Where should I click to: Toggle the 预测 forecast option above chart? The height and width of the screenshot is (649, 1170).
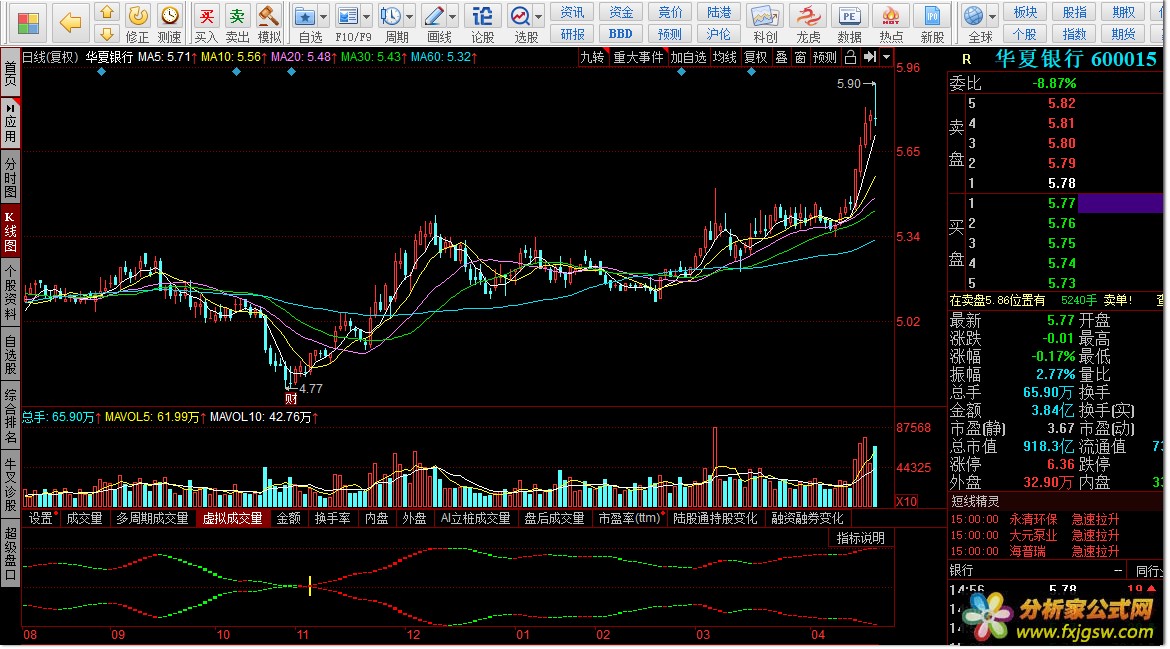click(825, 57)
